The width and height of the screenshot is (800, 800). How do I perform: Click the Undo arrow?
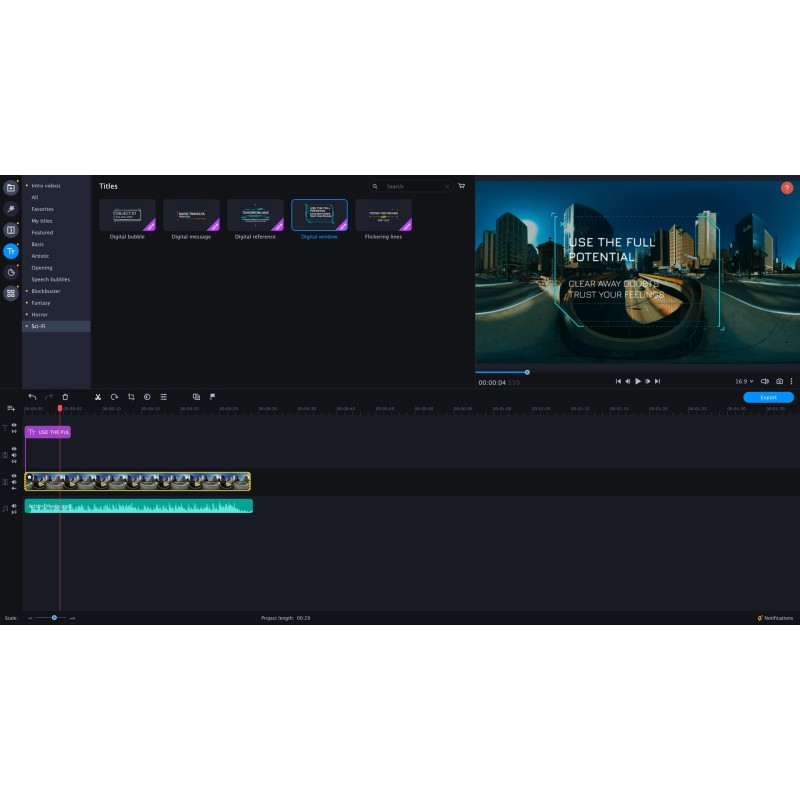(x=32, y=397)
